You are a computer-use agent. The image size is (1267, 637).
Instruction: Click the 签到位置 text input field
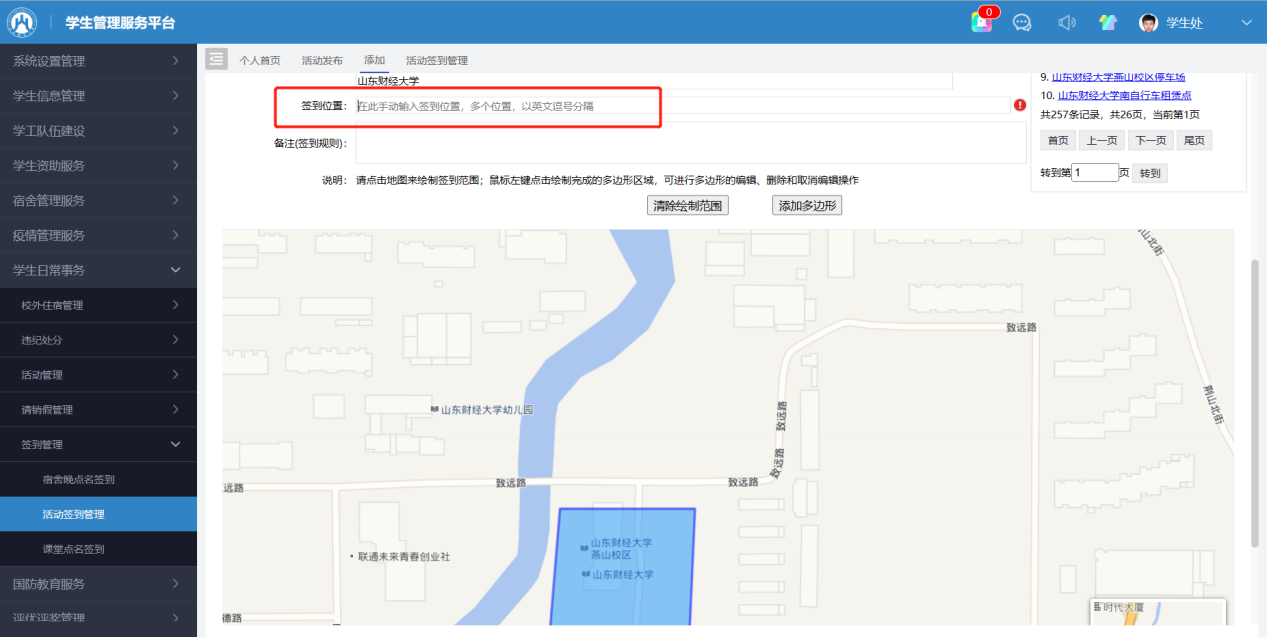[x=682, y=105]
